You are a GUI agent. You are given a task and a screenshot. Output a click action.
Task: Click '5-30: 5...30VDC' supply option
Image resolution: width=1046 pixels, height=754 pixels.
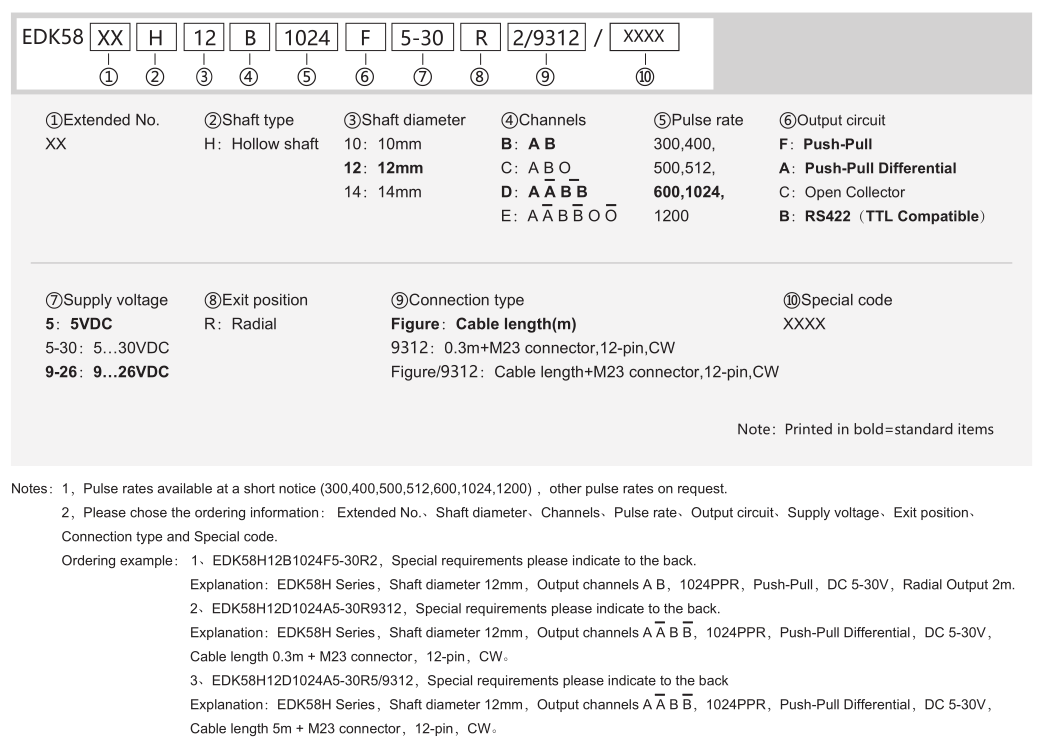tap(107, 348)
